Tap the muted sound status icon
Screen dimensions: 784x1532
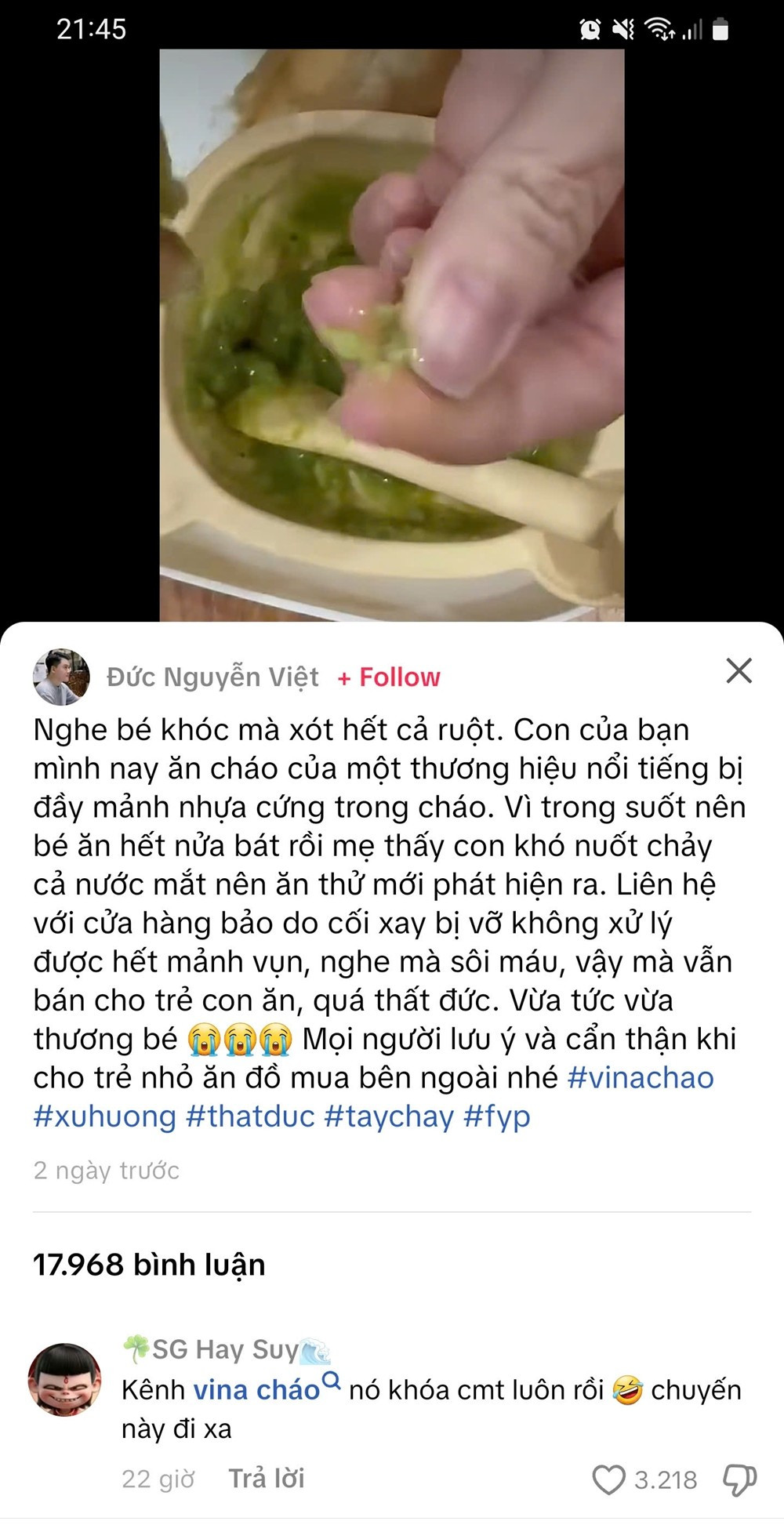(623, 30)
